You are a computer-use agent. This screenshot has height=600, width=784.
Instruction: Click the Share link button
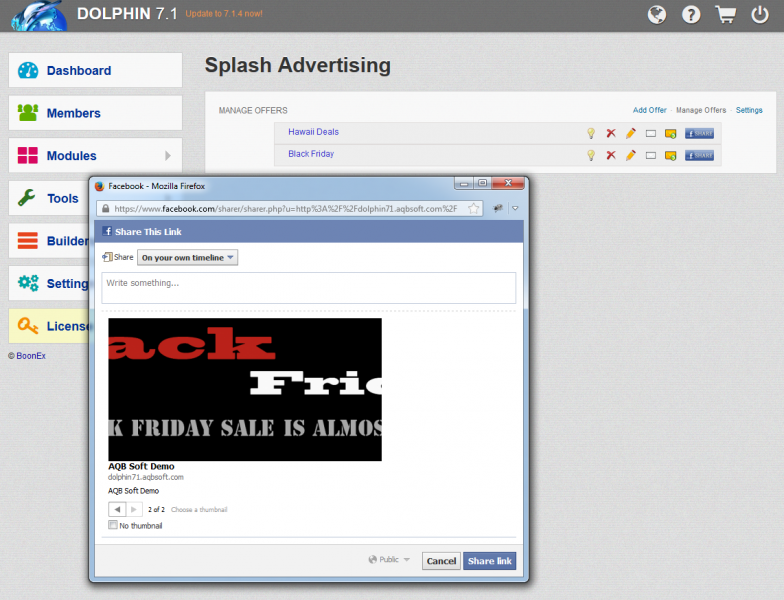click(490, 561)
